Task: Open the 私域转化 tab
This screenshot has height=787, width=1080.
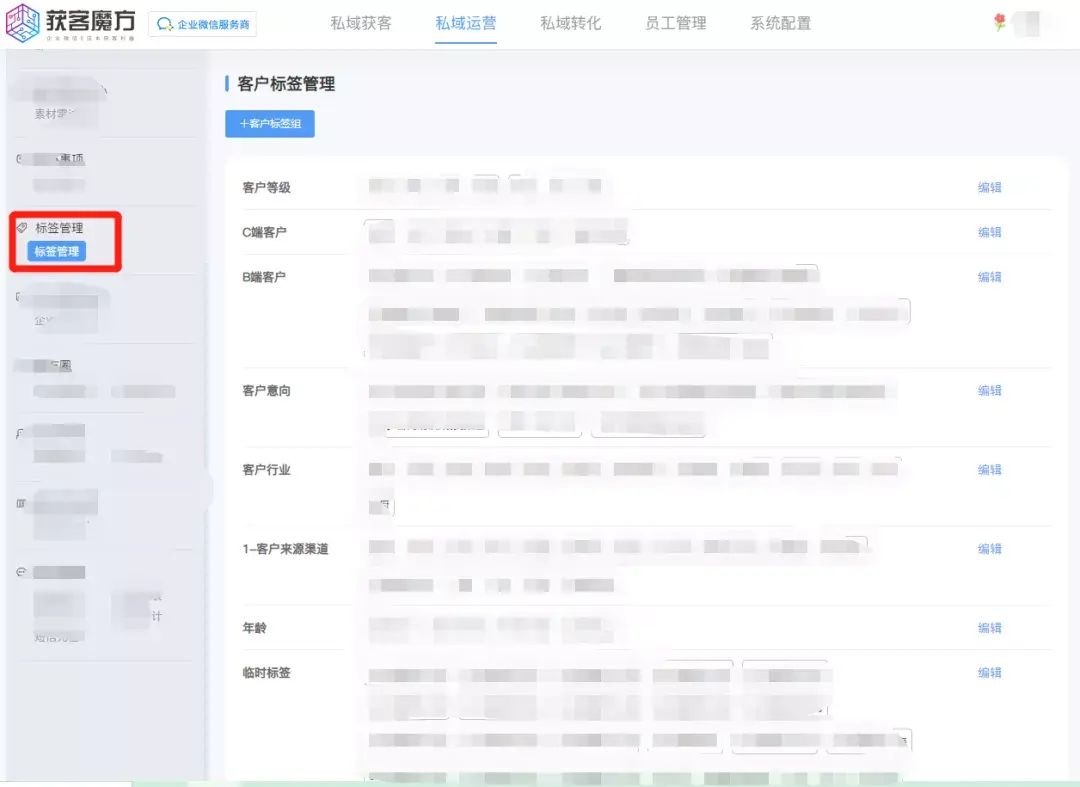Action: coord(570,23)
